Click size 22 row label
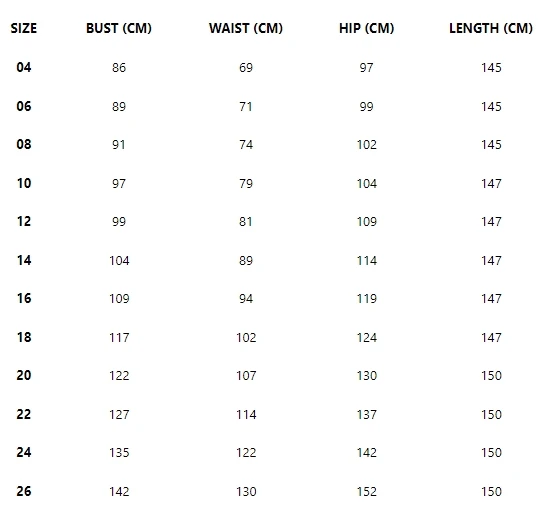Screen dimensions: 541x511 [24, 414]
